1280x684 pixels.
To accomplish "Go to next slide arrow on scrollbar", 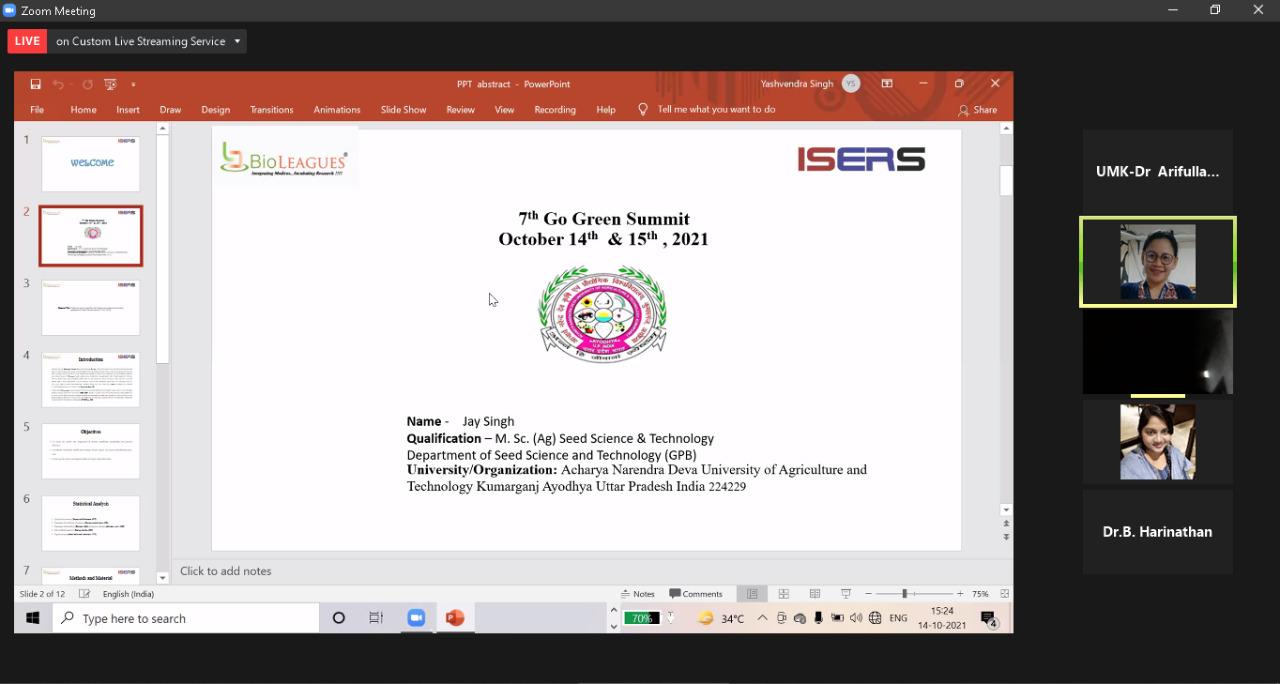I will tap(1006, 537).
